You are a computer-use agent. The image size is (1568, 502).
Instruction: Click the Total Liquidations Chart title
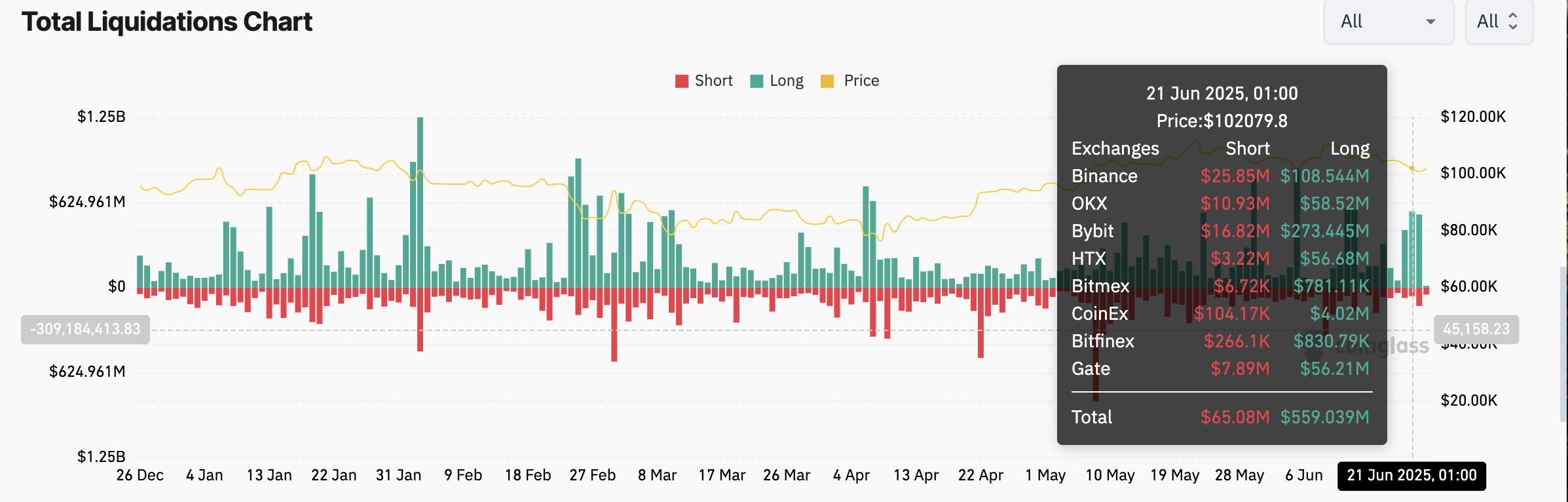[x=167, y=22]
